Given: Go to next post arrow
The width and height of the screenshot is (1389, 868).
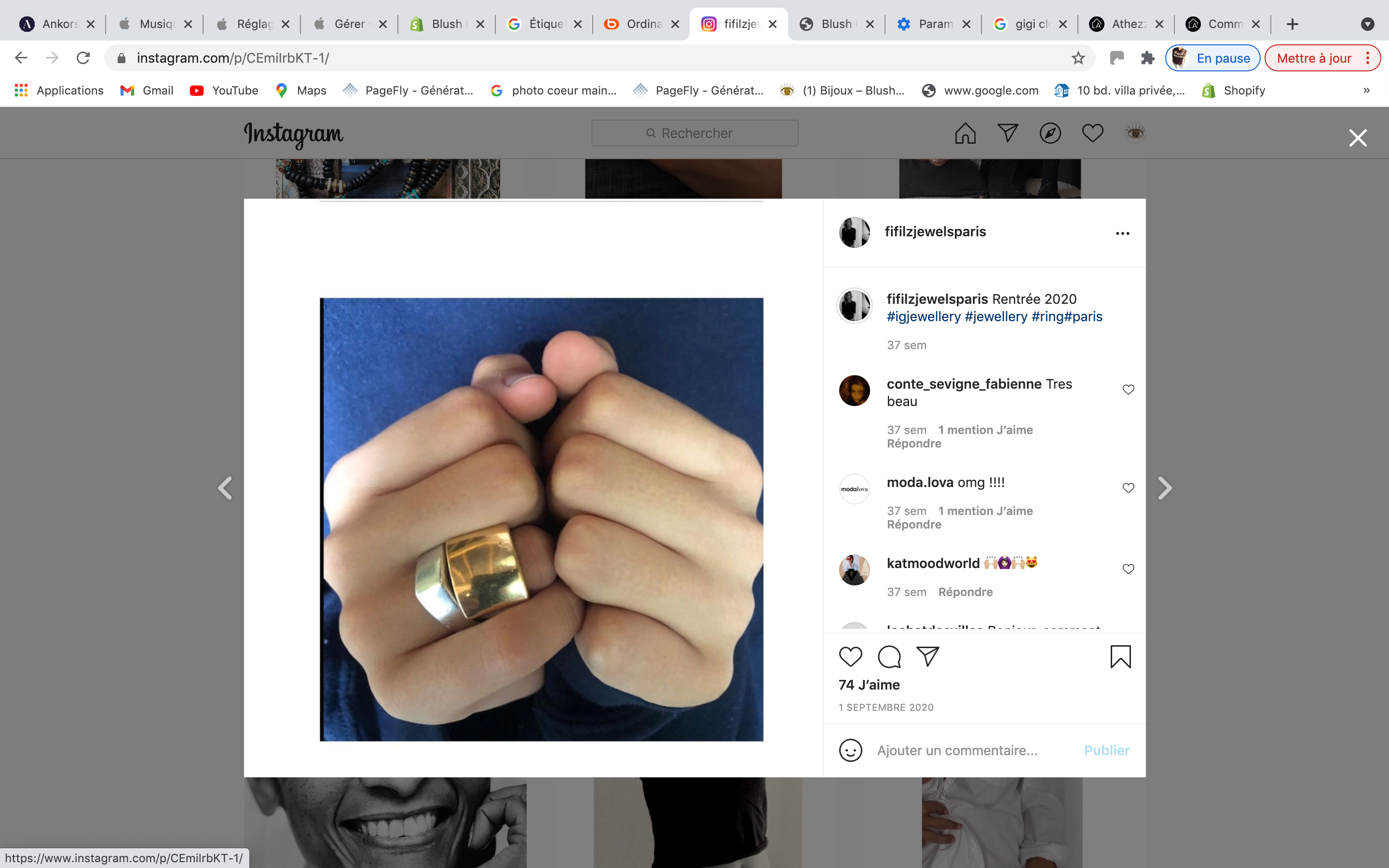Looking at the screenshot, I should [1164, 488].
